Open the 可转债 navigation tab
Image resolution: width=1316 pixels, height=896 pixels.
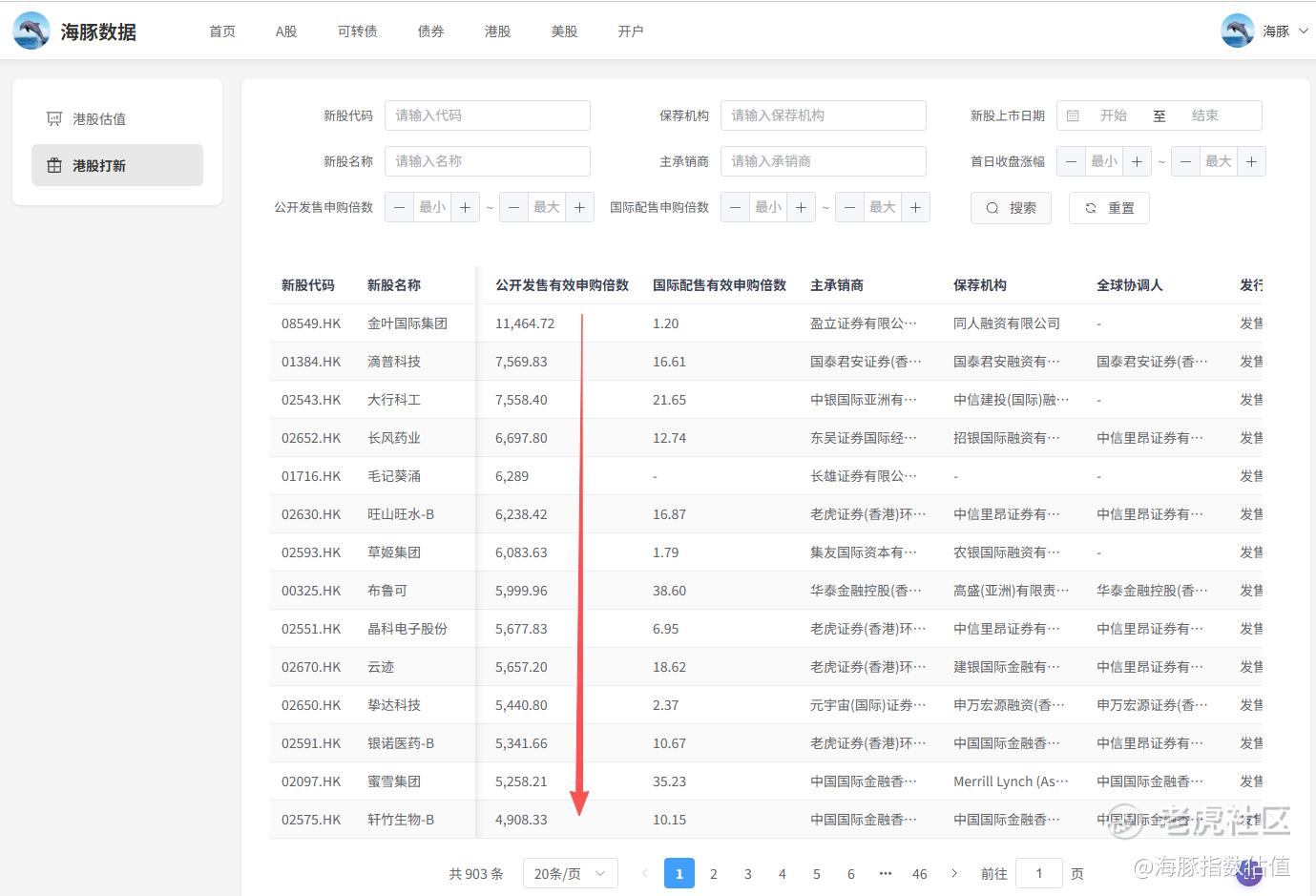(358, 31)
